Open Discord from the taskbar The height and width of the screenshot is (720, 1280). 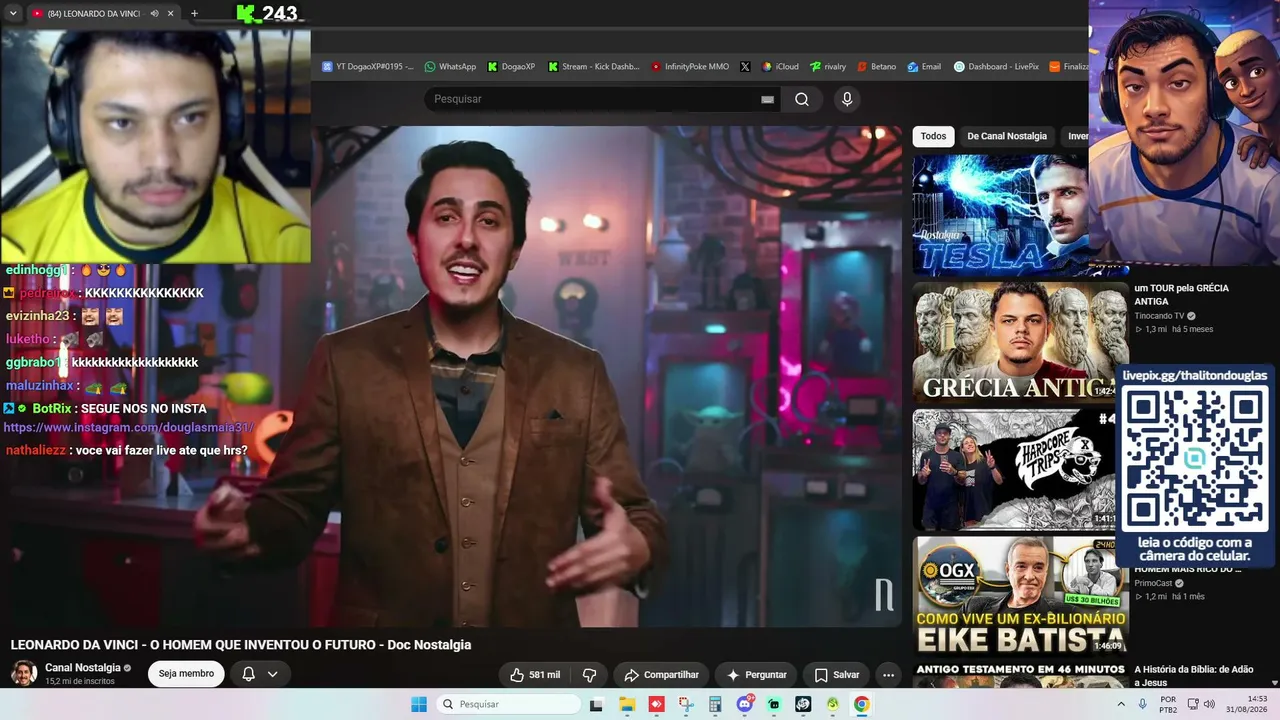pos(744,704)
